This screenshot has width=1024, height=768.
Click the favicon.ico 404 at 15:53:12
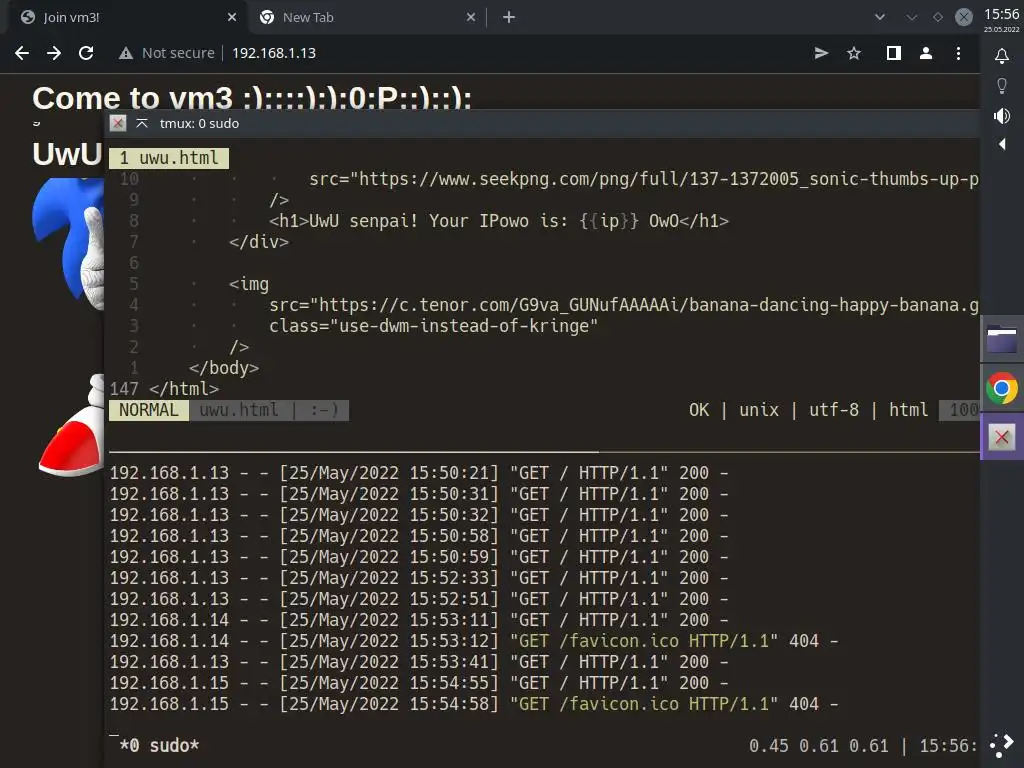(473, 641)
